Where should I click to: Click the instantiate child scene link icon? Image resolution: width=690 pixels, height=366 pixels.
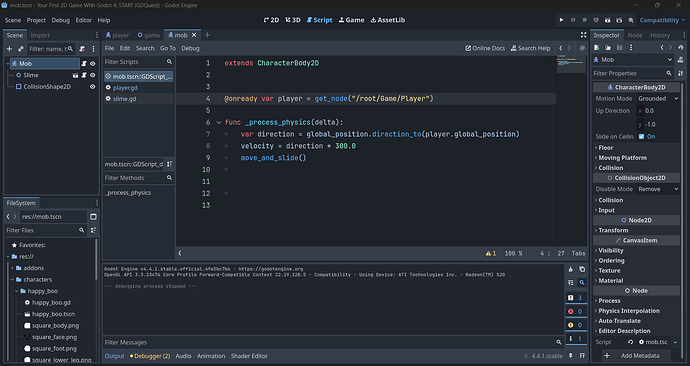pyautogui.click(x=21, y=49)
